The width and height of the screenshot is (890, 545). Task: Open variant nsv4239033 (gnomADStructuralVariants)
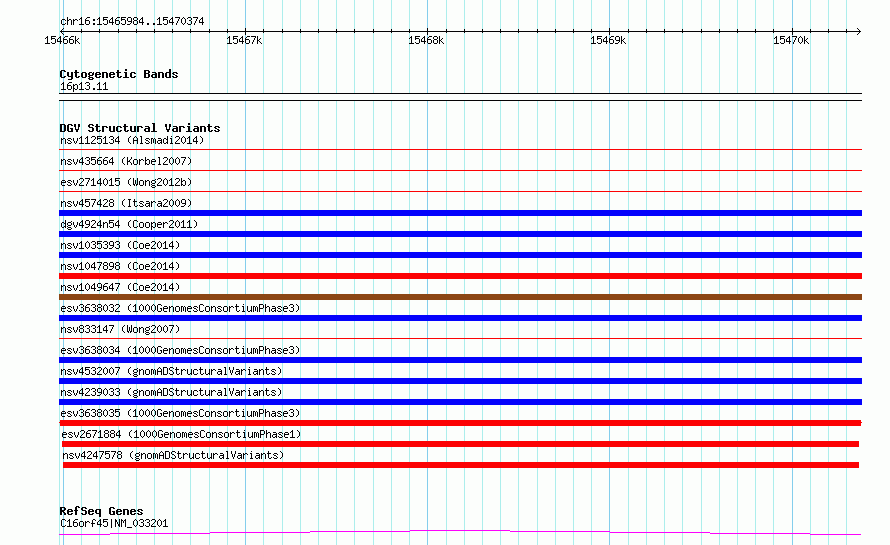pyautogui.click(x=171, y=392)
